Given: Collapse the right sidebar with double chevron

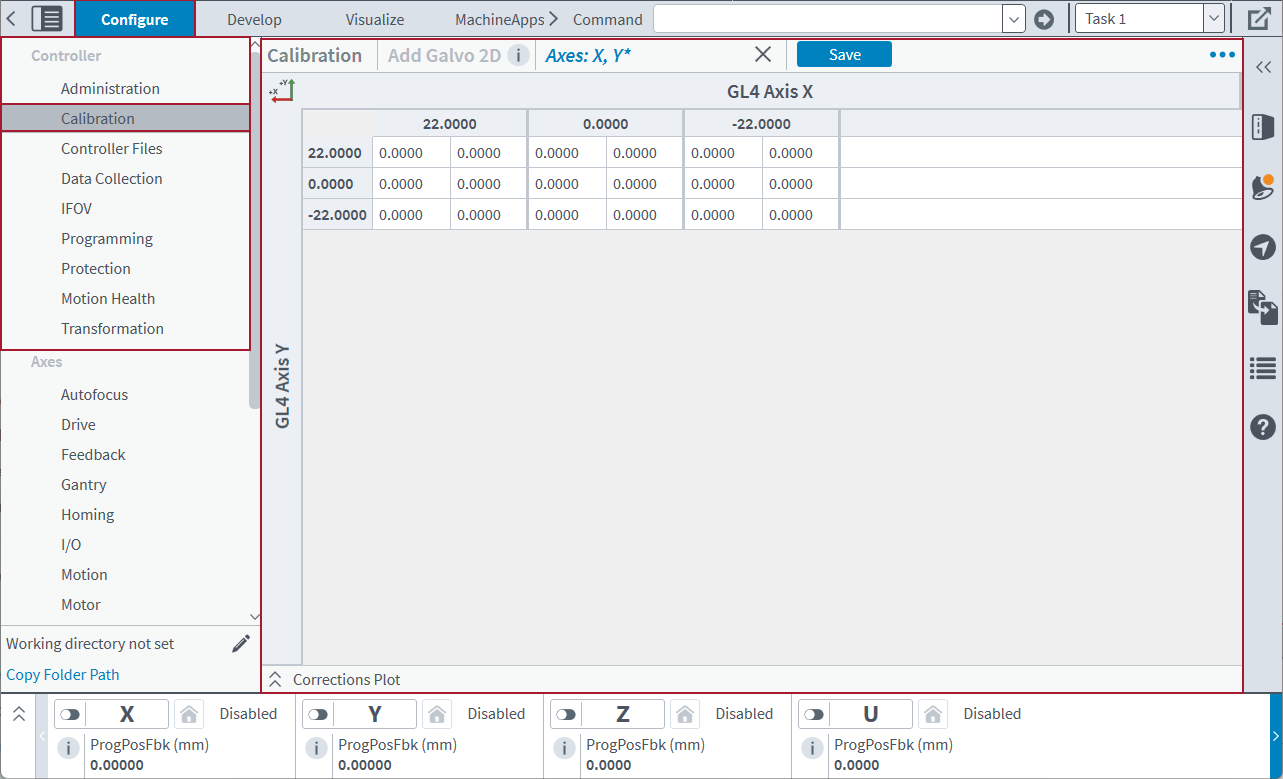Looking at the screenshot, I should 1263,67.
